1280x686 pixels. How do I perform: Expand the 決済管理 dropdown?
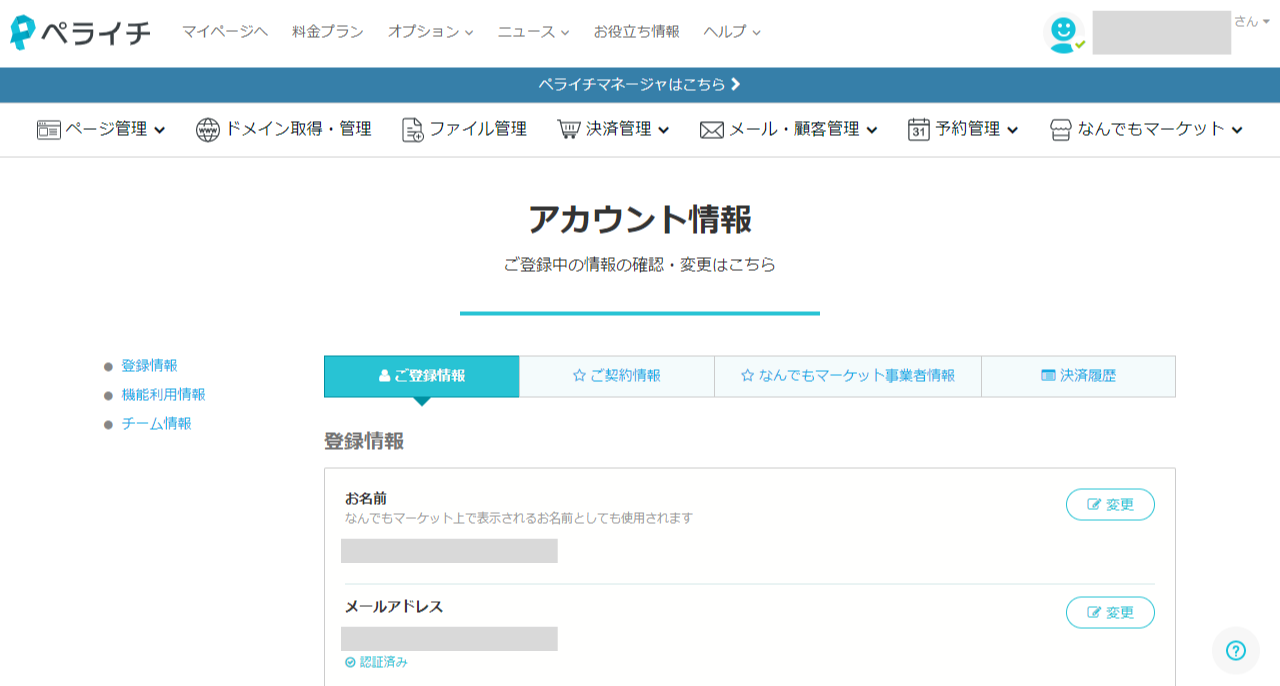tap(664, 130)
